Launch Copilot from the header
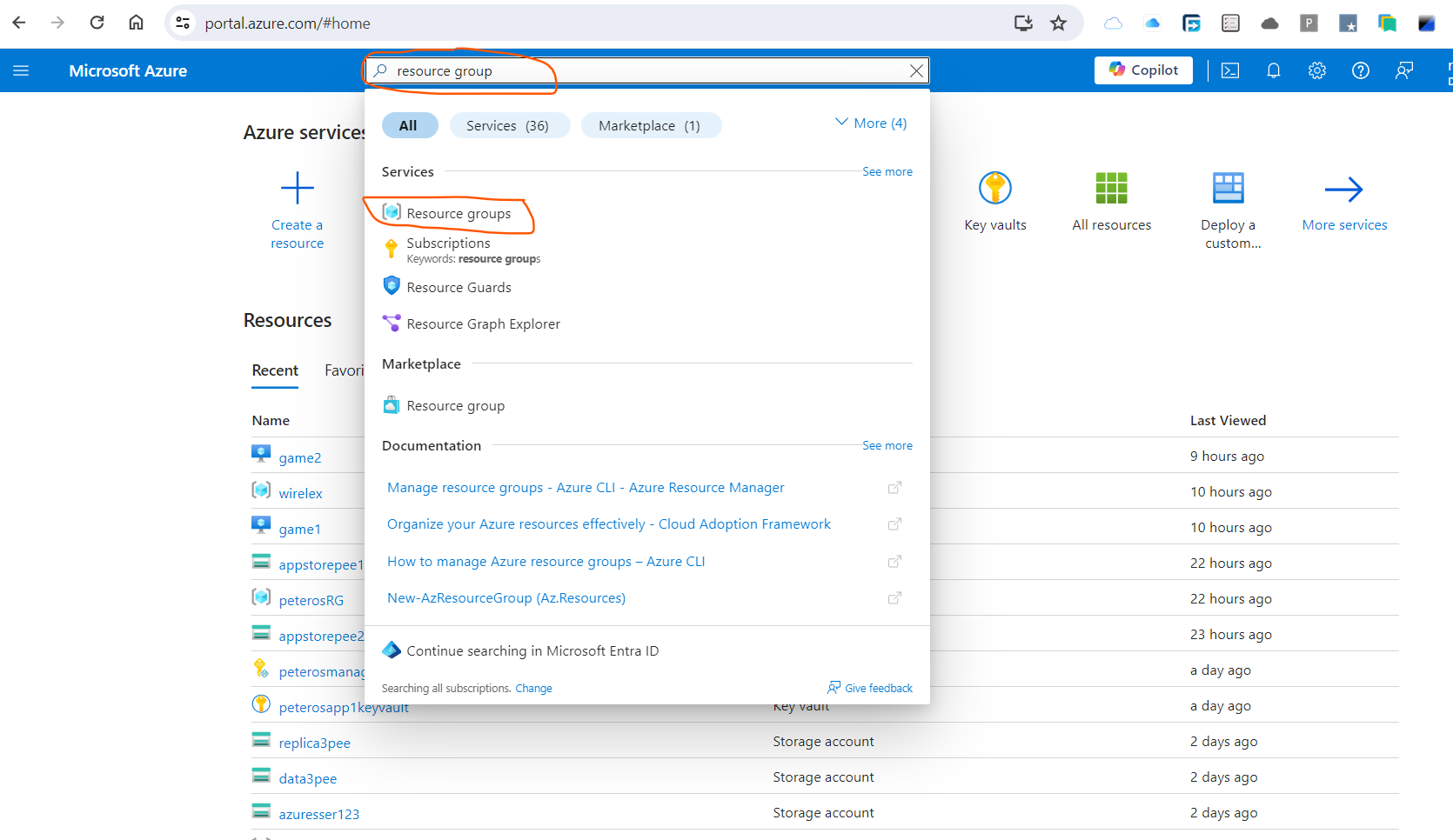 pyautogui.click(x=1143, y=70)
